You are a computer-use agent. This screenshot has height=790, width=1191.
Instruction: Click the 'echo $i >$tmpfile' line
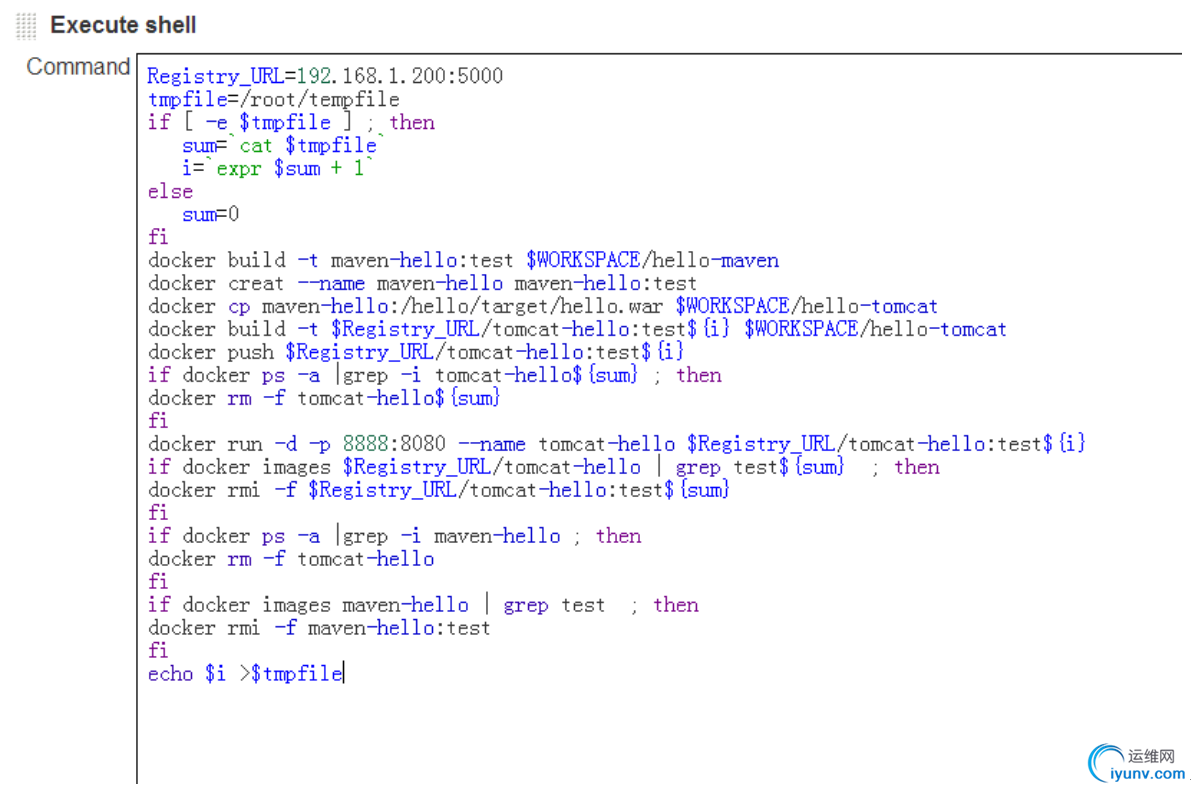(x=245, y=674)
